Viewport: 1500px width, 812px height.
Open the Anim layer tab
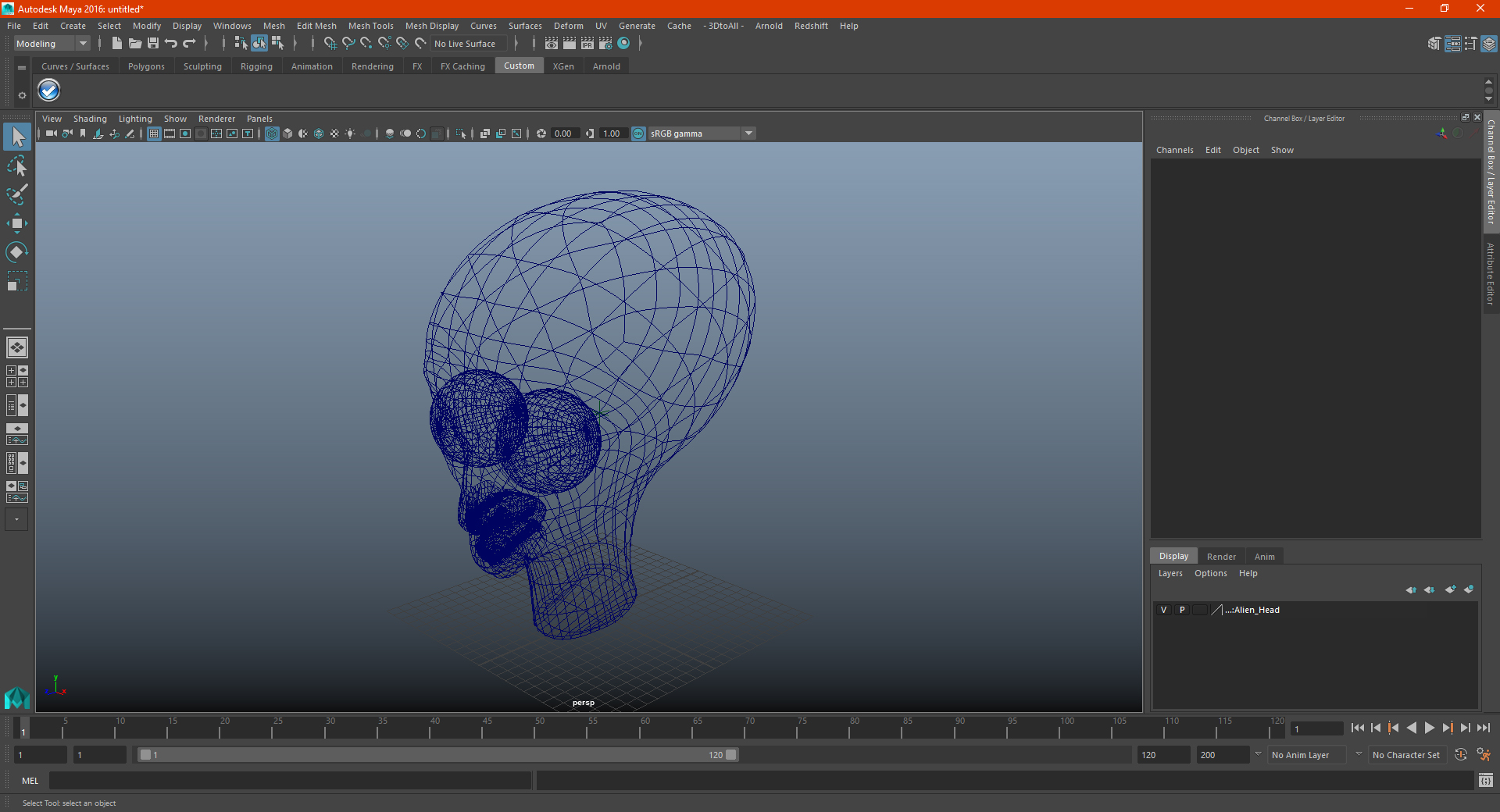(1264, 557)
